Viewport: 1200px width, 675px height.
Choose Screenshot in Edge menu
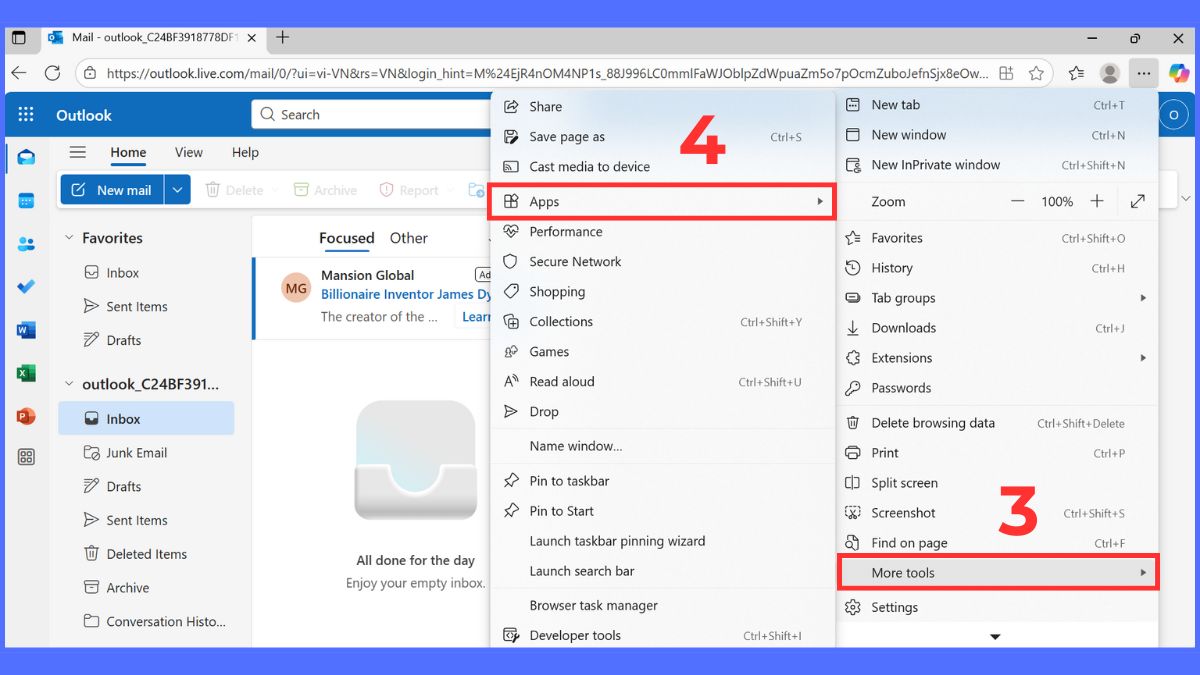997,513
